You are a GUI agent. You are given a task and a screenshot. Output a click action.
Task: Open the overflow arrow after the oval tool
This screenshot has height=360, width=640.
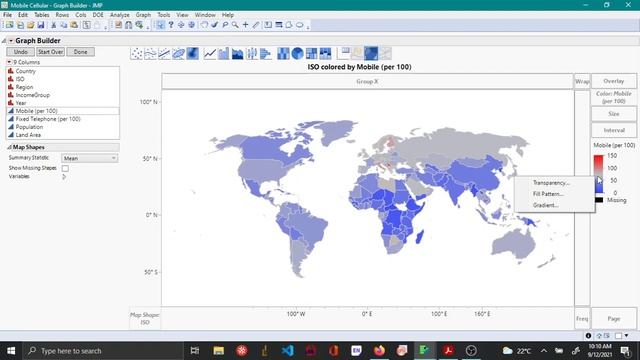[308, 27]
